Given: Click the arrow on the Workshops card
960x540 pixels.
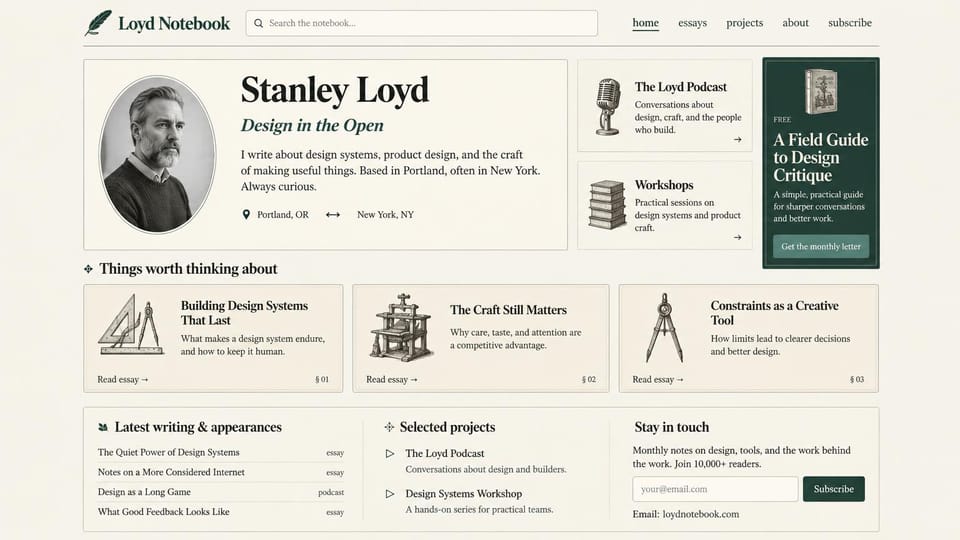Looking at the screenshot, I should (x=737, y=237).
